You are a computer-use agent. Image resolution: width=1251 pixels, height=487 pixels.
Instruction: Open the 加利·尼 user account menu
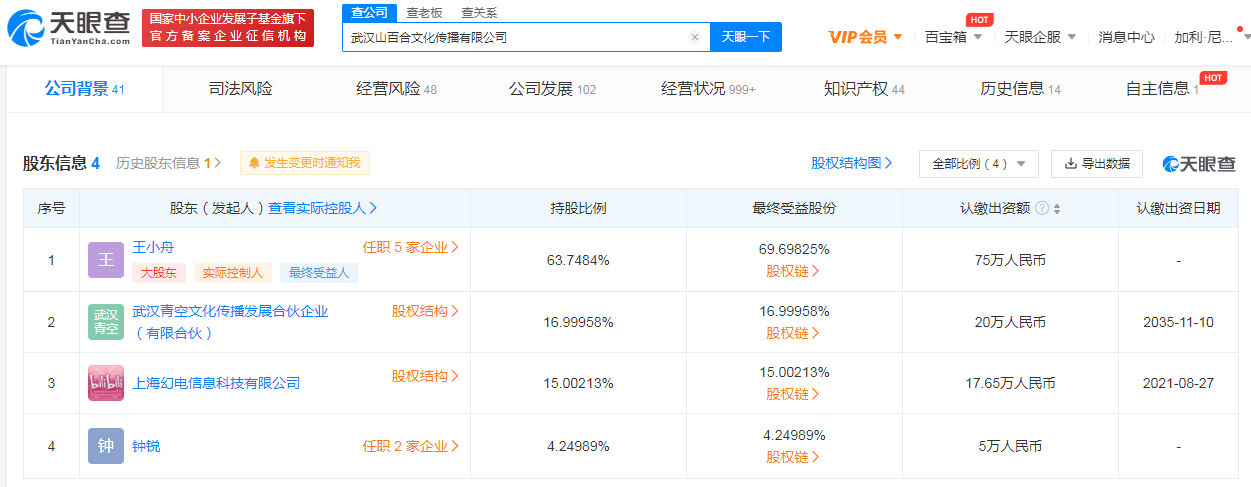coord(1211,37)
